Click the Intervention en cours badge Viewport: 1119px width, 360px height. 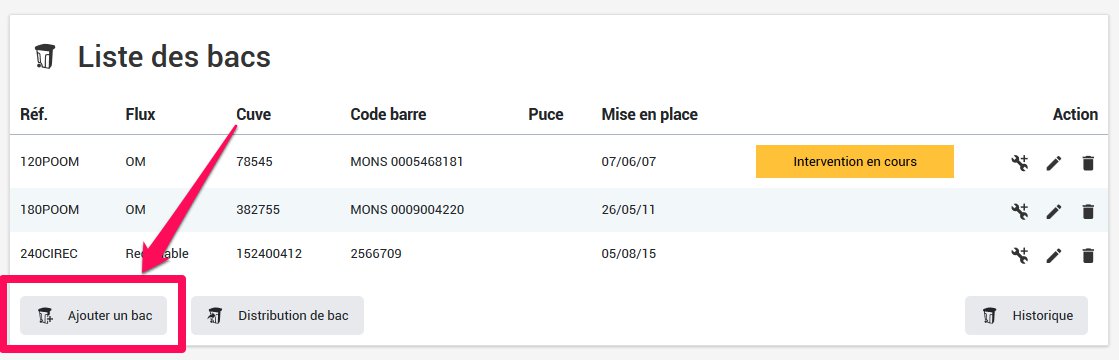pyautogui.click(x=855, y=161)
